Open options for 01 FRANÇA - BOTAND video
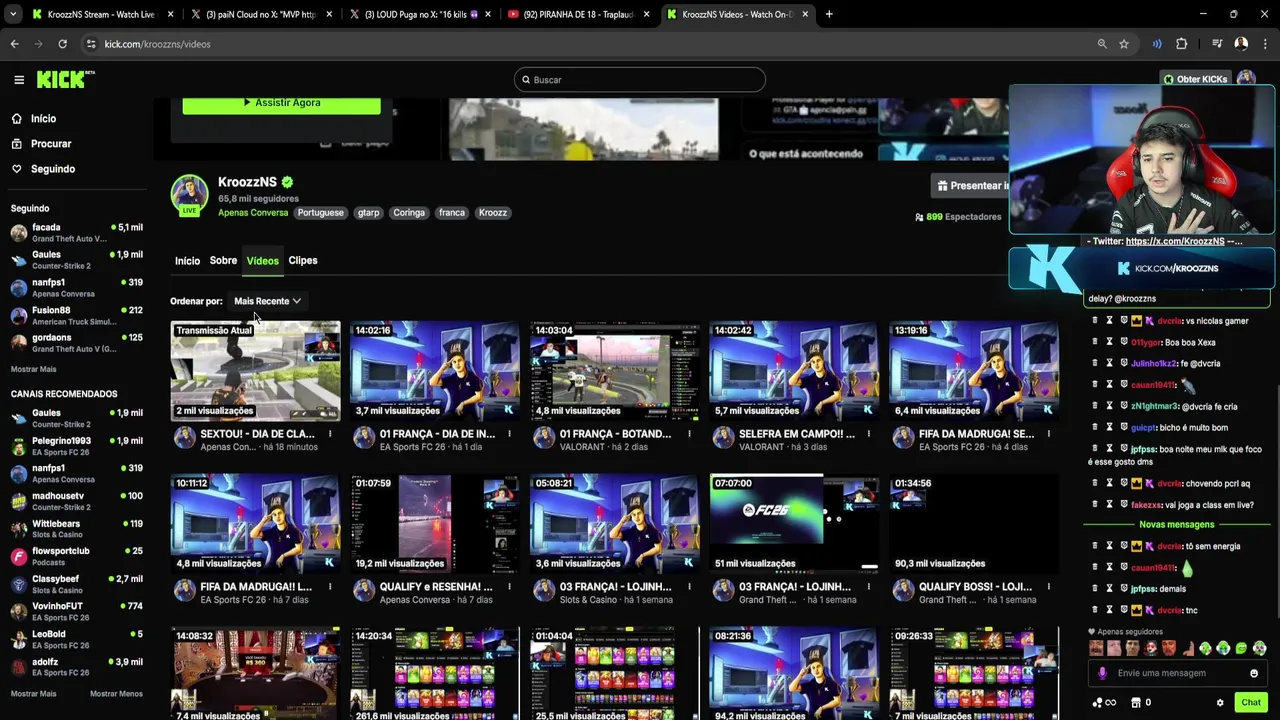 pyautogui.click(x=689, y=434)
